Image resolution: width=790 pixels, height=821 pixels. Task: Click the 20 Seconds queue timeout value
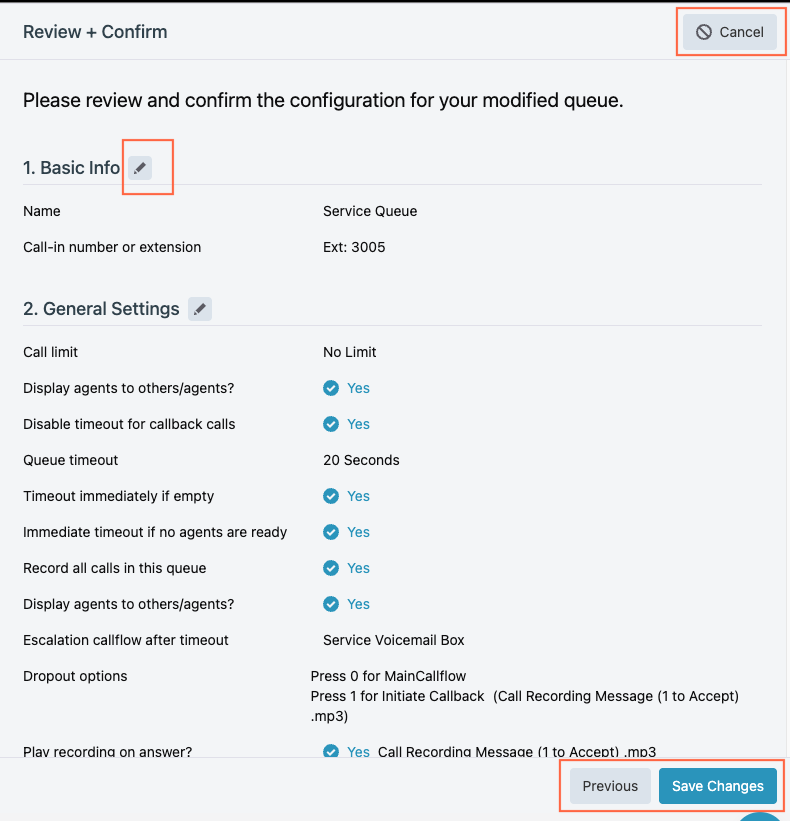point(361,460)
